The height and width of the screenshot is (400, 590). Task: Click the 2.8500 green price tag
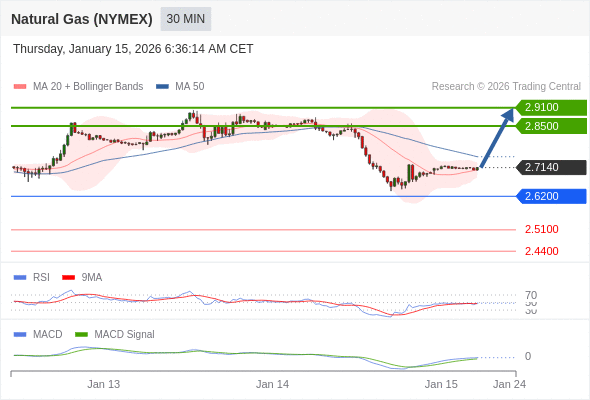coord(551,126)
